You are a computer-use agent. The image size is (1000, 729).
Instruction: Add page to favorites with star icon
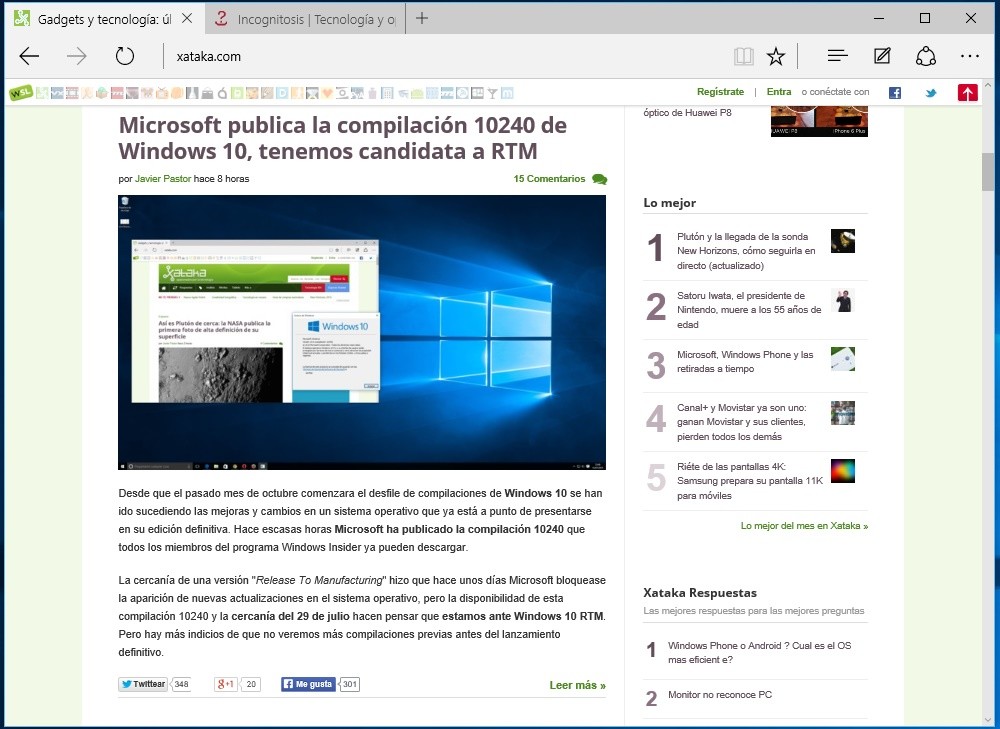[776, 56]
